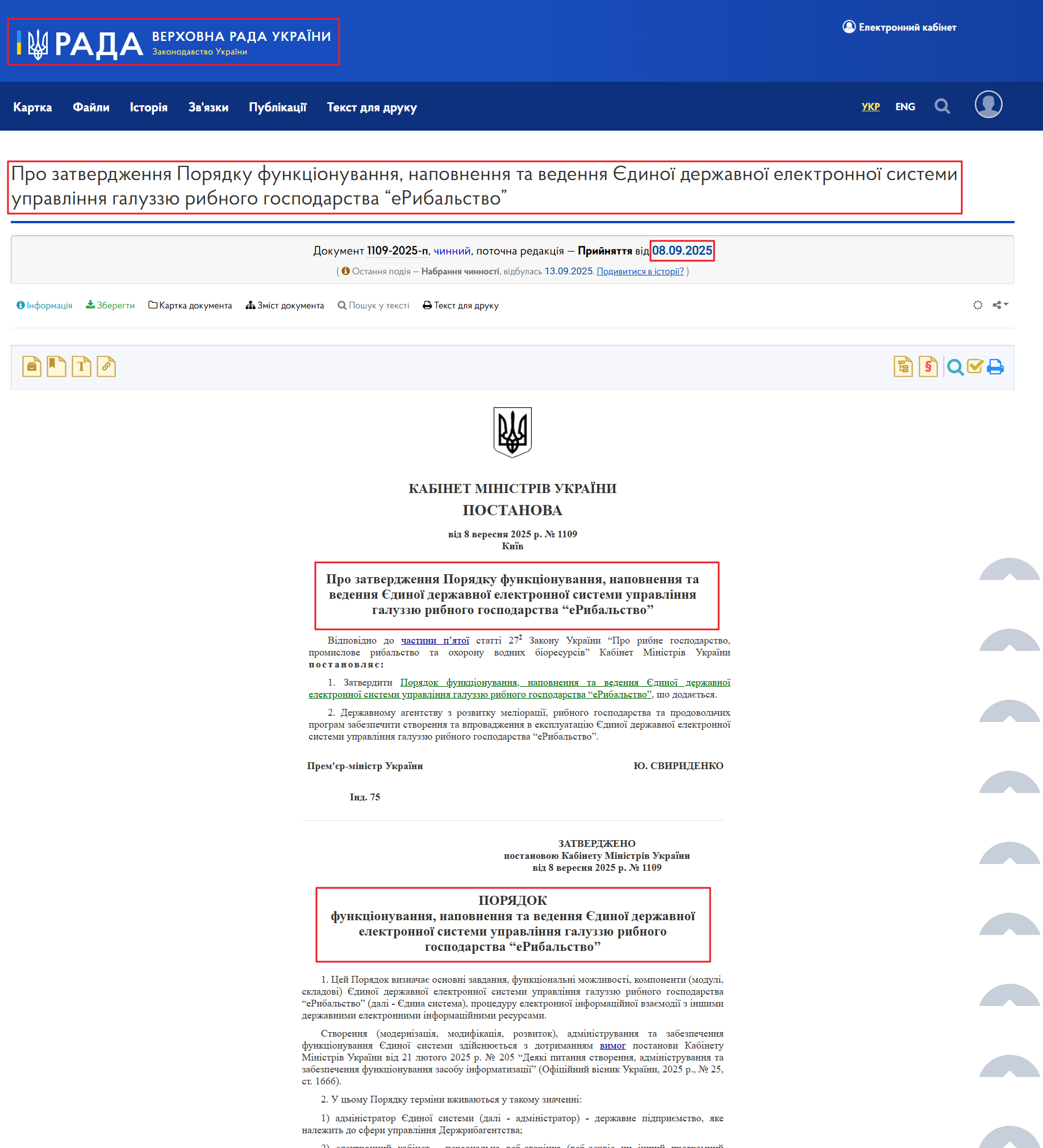Click КАБІНЕТ МІНІСТРІВ УКРАЇНИ heading
The width and height of the screenshot is (1043, 1148).
coord(512,489)
